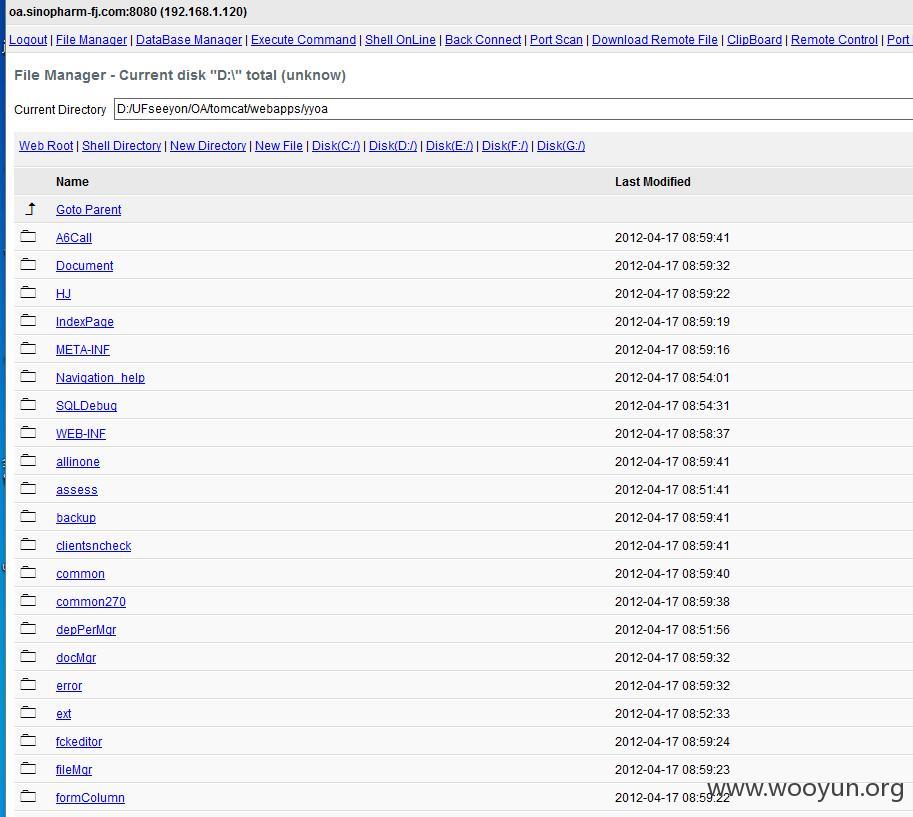Image resolution: width=913 pixels, height=817 pixels.
Task: Switch to Disk(C:/)
Action: coord(336,146)
